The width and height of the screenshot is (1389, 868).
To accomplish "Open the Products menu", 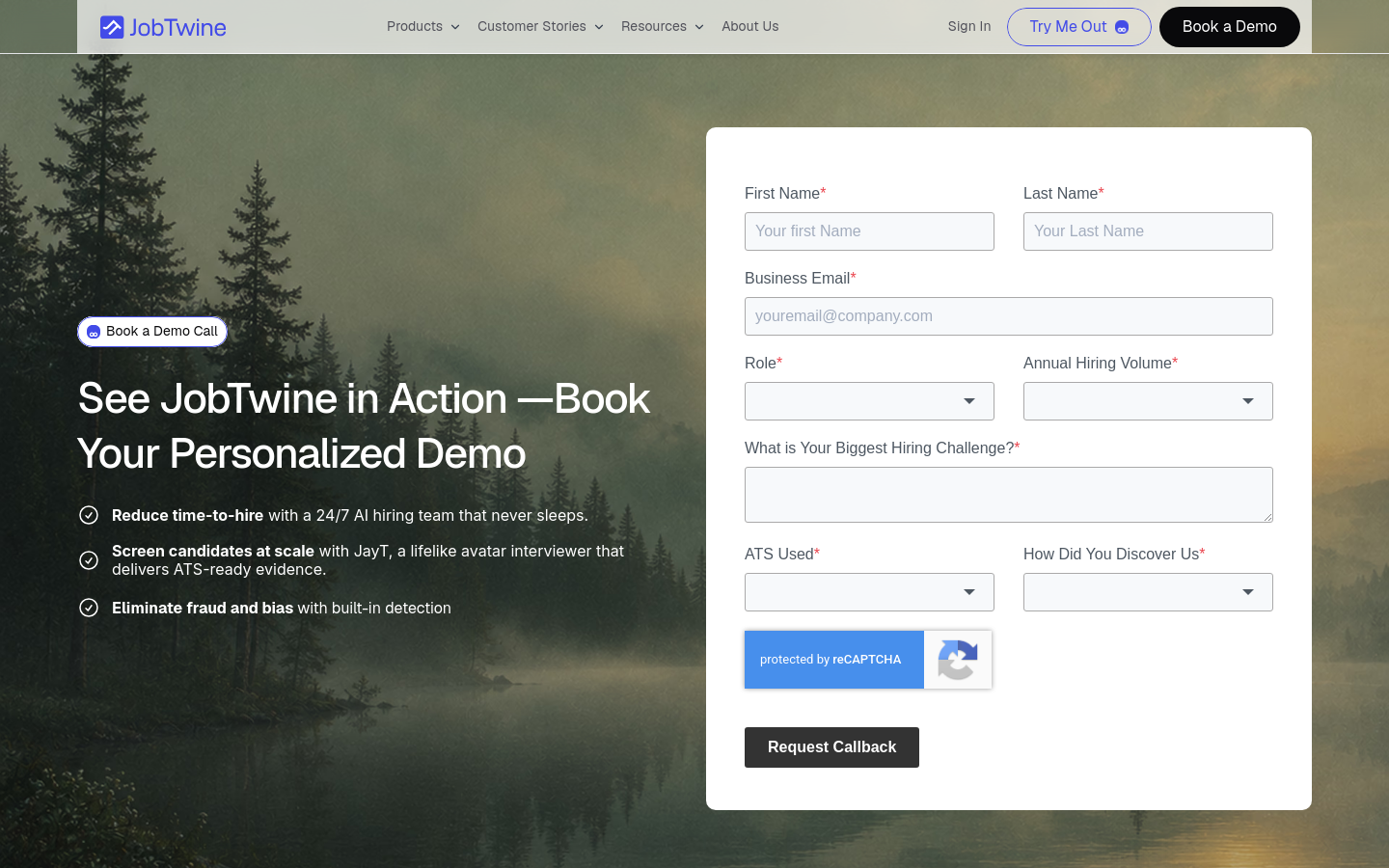I will pyautogui.click(x=422, y=26).
